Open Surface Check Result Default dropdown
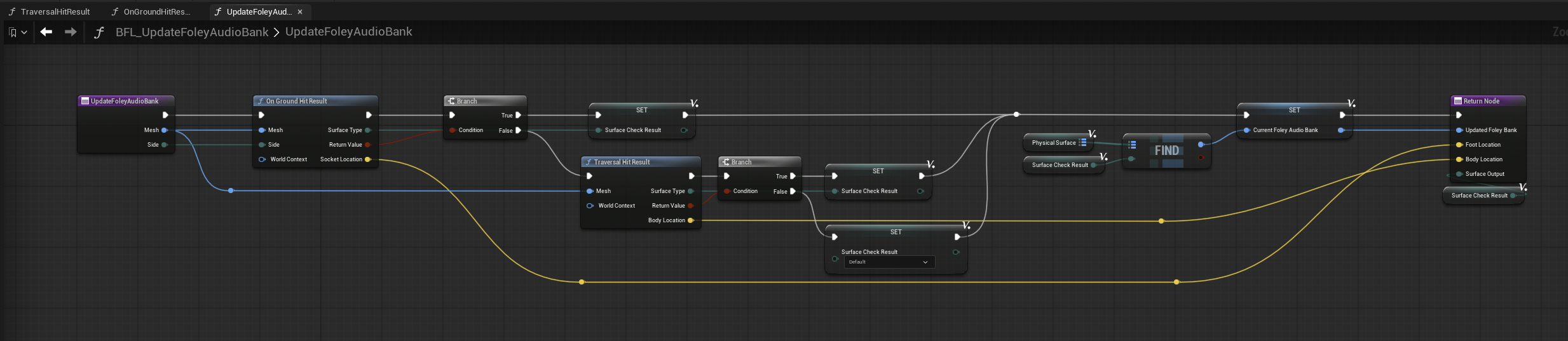The width and height of the screenshot is (1568, 341). (x=889, y=262)
